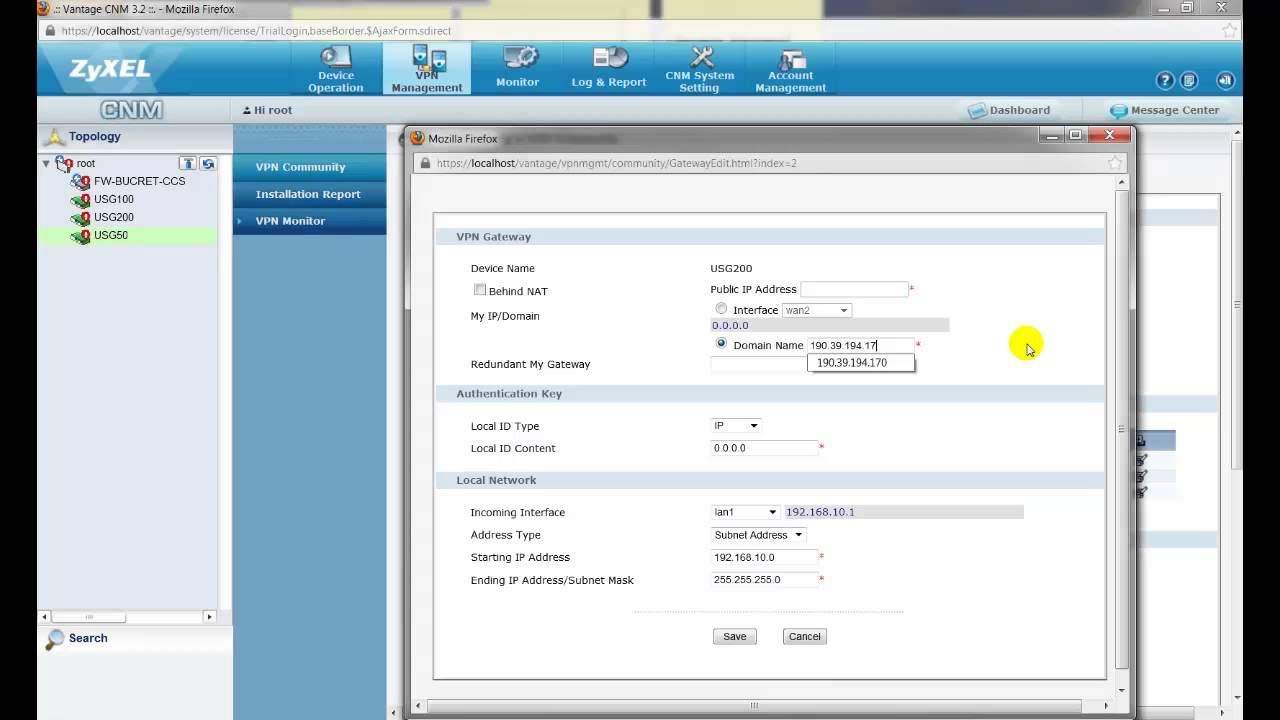Image resolution: width=1280 pixels, height=720 pixels.
Task: Click the Search magnifier icon
Action: click(x=55, y=639)
